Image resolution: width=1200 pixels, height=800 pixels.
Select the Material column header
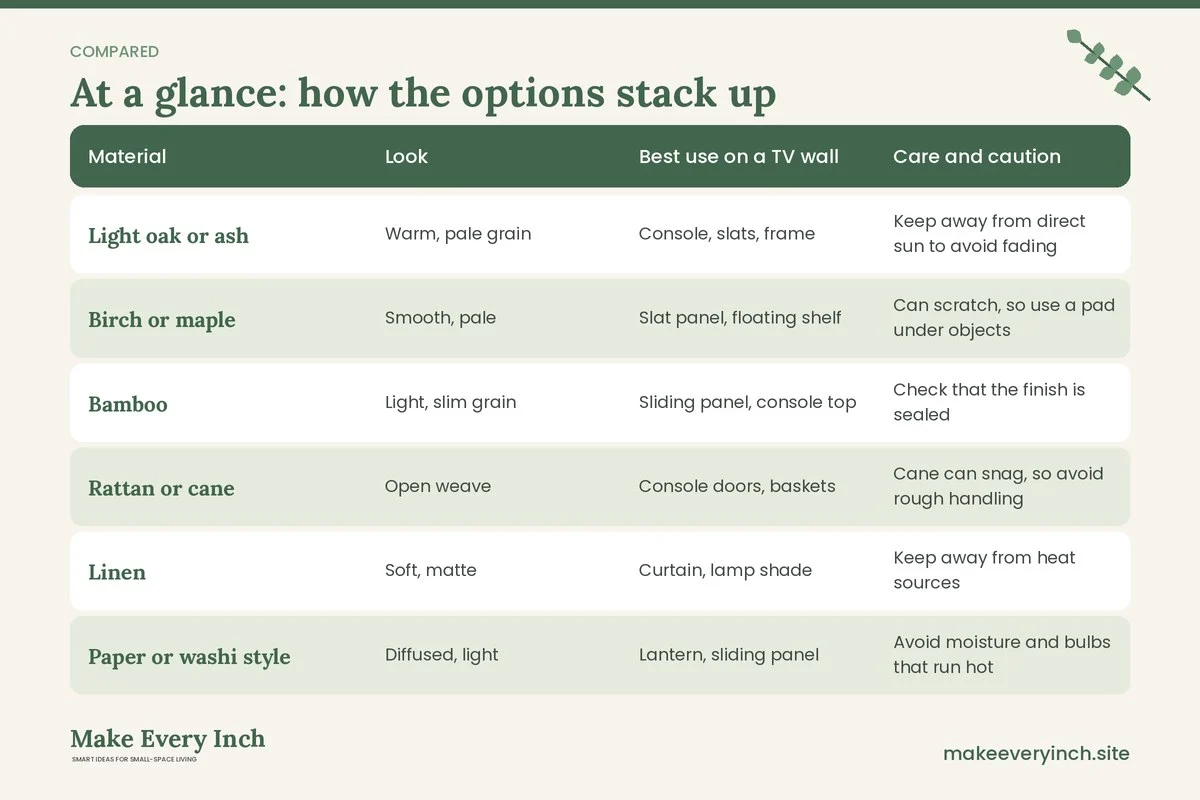(x=127, y=156)
